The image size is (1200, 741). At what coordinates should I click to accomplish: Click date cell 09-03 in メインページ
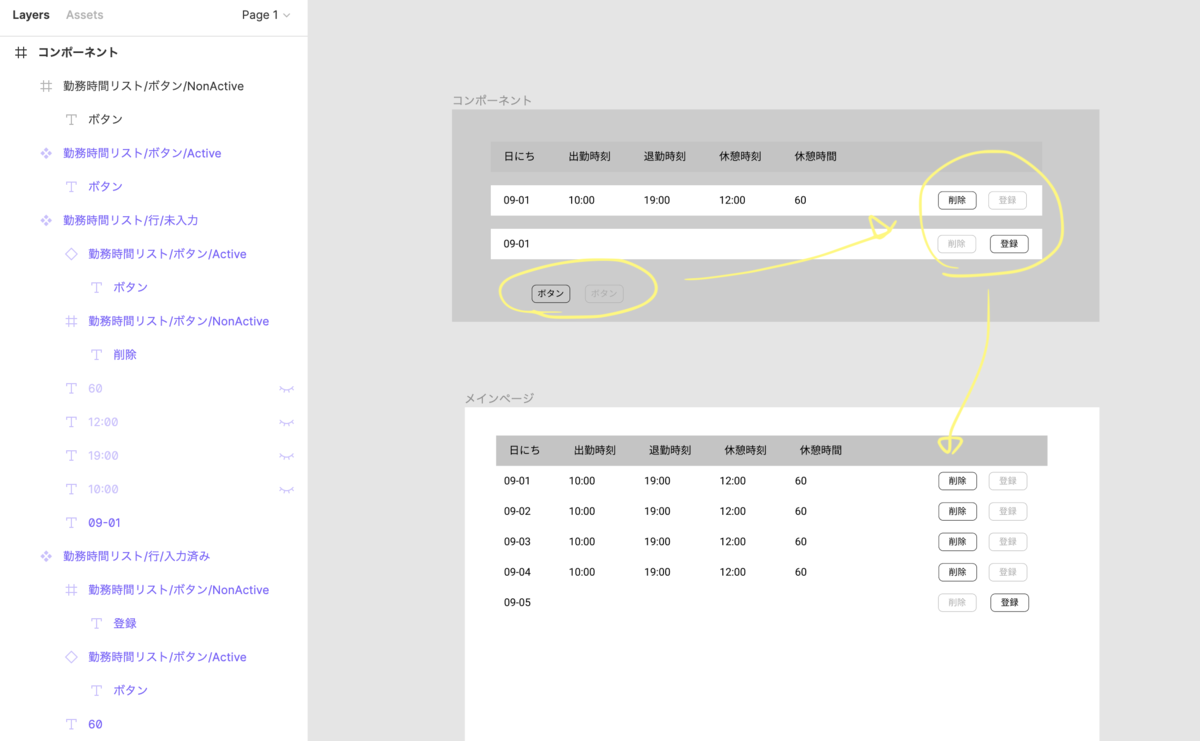517,542
